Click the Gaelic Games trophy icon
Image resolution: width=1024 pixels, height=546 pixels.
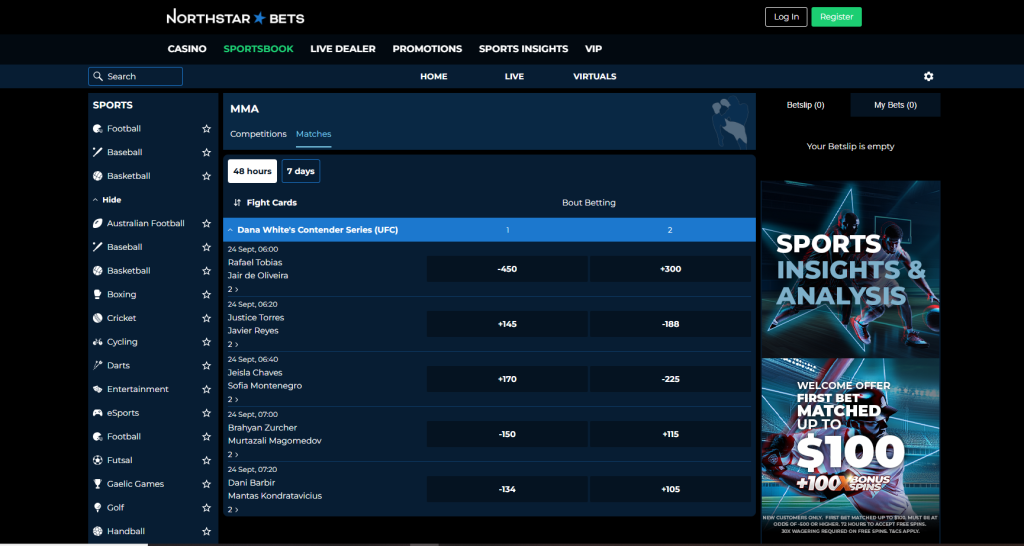pyautogui.click(x=97, y=484)
